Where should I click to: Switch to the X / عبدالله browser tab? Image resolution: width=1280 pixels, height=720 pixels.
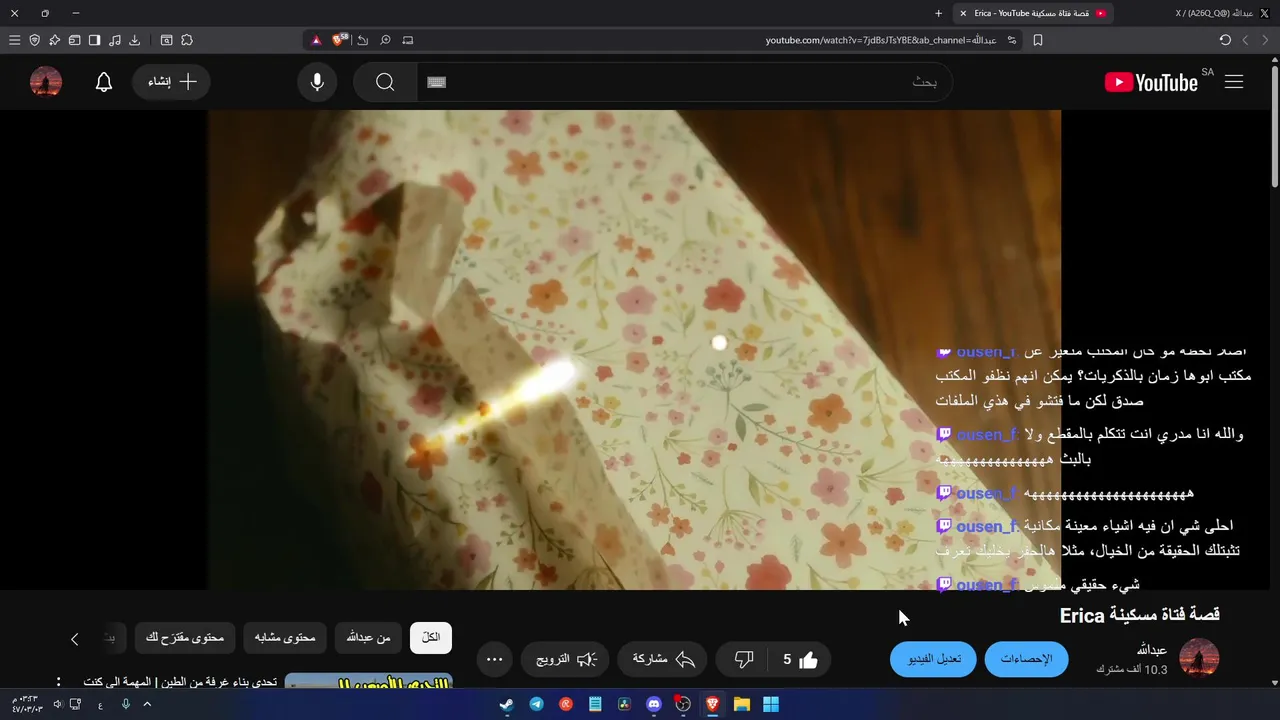pyautogui.click(x=1221, y=13)
